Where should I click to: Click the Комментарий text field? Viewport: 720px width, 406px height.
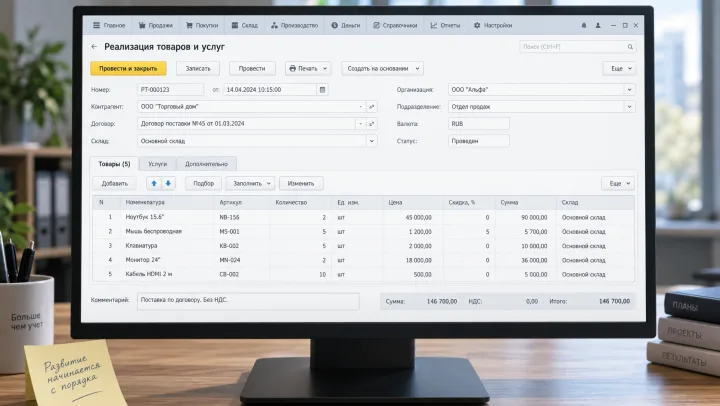click(x=248, y=301)
